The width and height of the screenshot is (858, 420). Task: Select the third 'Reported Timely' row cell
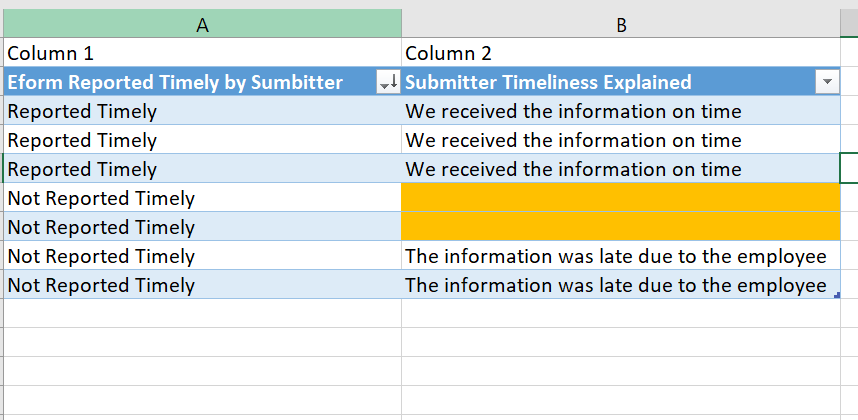(202, 169)
